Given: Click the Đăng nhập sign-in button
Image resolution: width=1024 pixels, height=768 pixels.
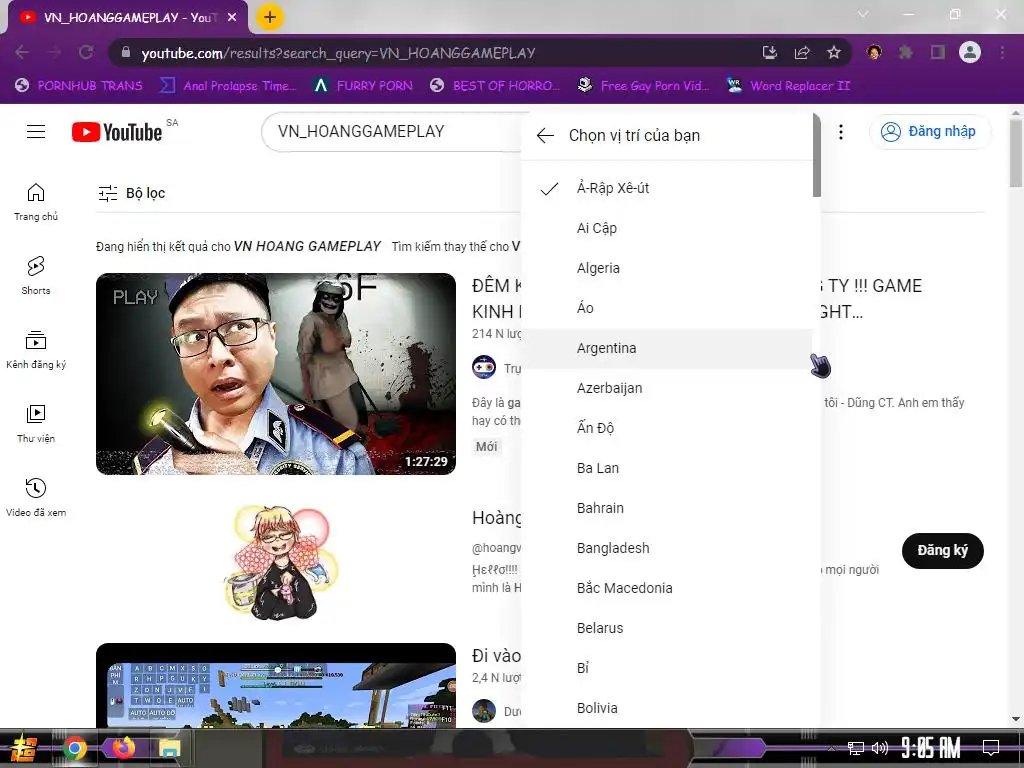Looking at the screenshot, I should (x=929, y=132).
